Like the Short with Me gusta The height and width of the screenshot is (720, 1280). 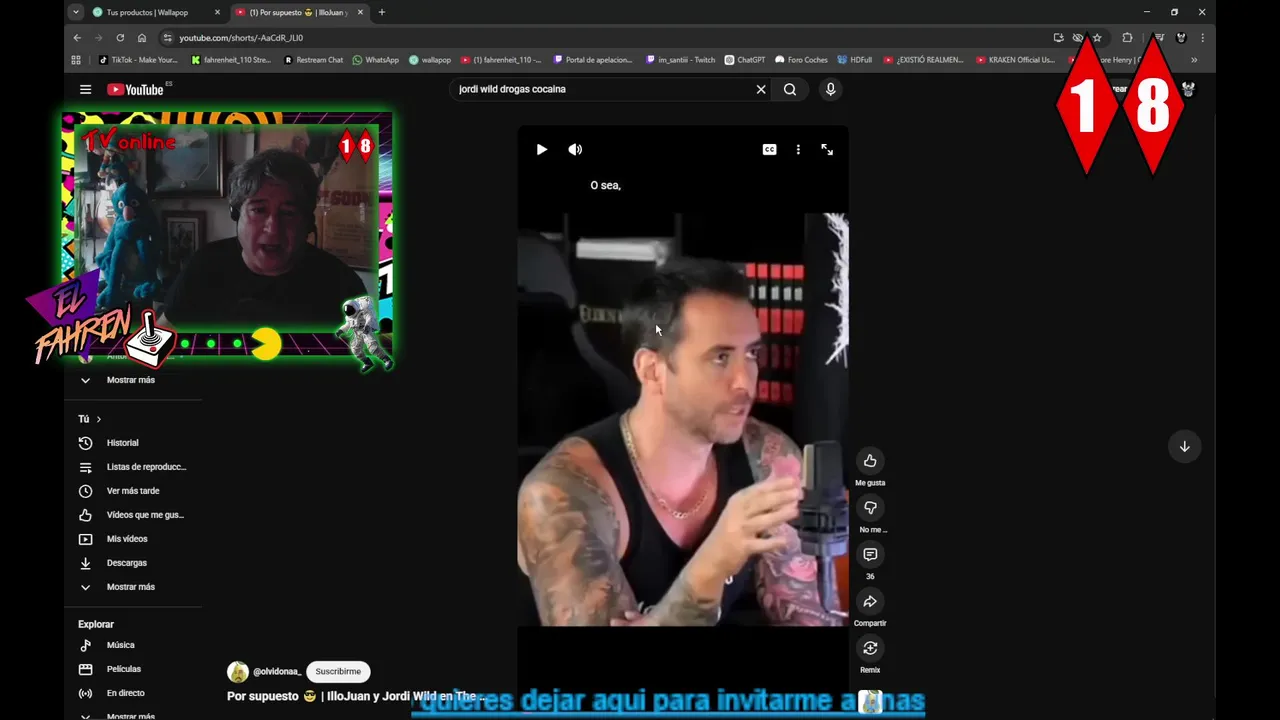click(870, 461)
